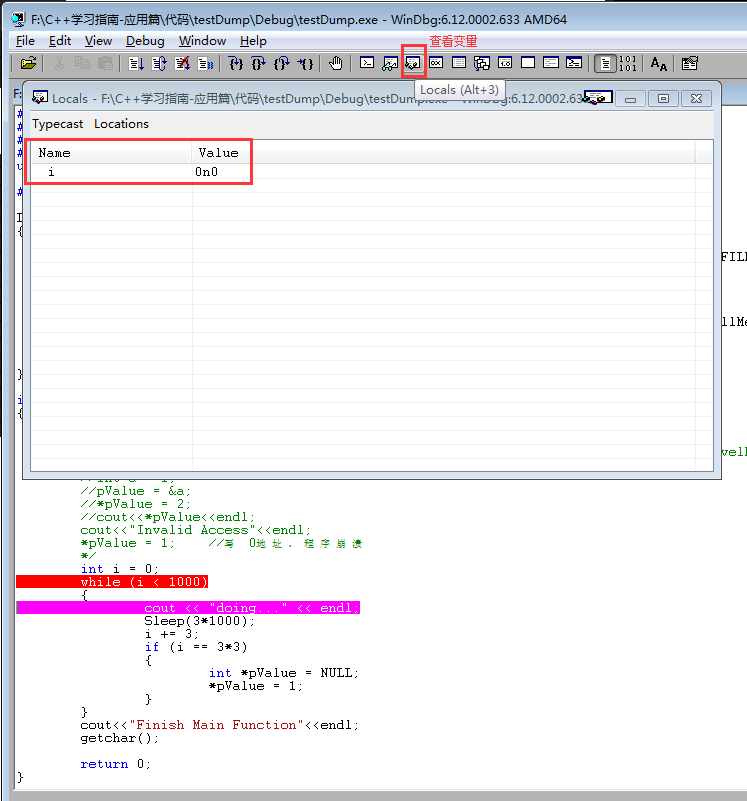The height and width of the screenshot is (801, 747).
Task: Click the Cut scissors toolbar icon
Action: (x=59, y=63)
